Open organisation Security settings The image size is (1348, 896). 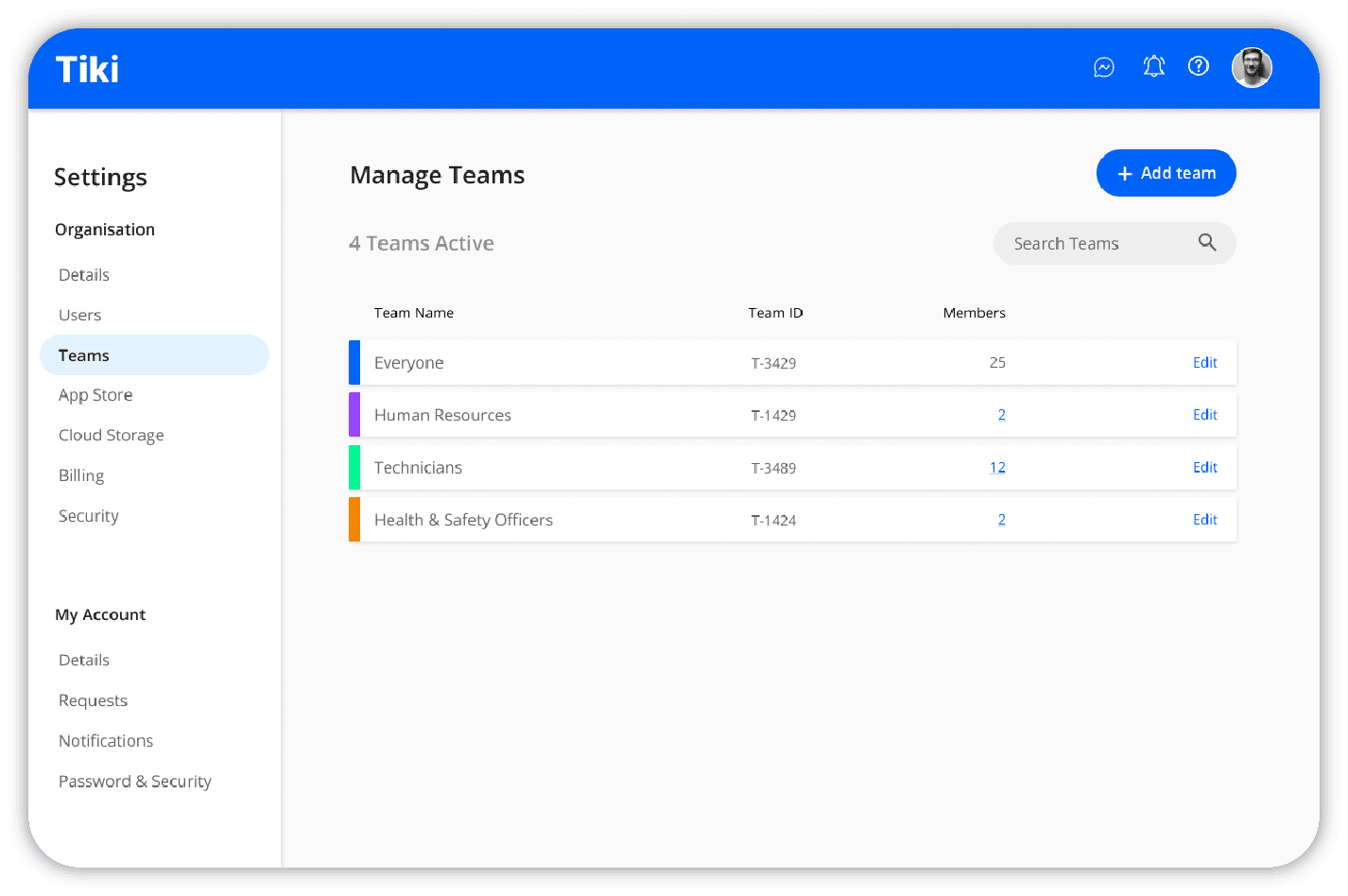tap(89, 516)
